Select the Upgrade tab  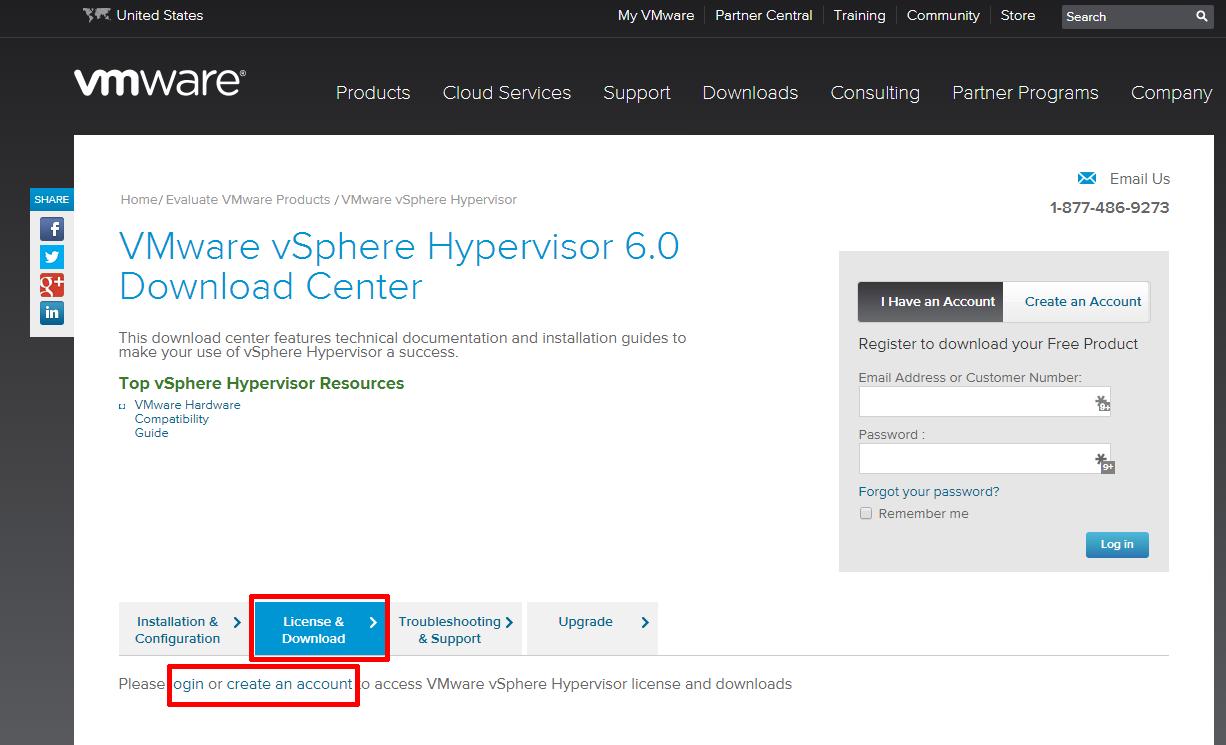[592, 630]
